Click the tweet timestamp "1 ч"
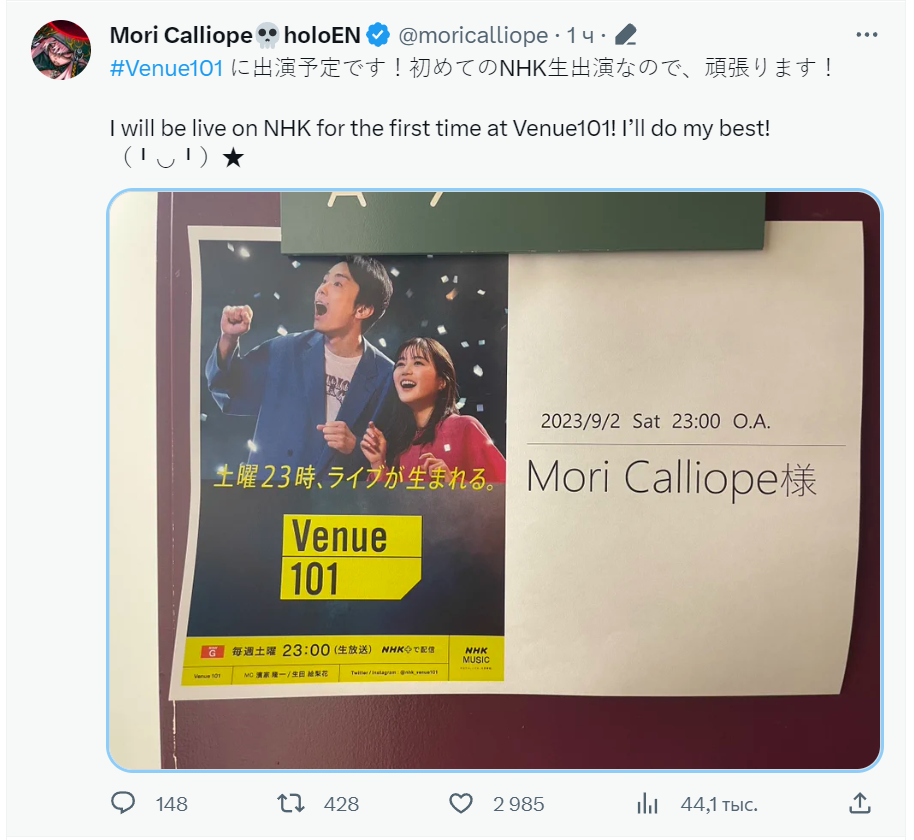Image resolution: width=914 pixels, height=840 pixels. pos(580,36)
